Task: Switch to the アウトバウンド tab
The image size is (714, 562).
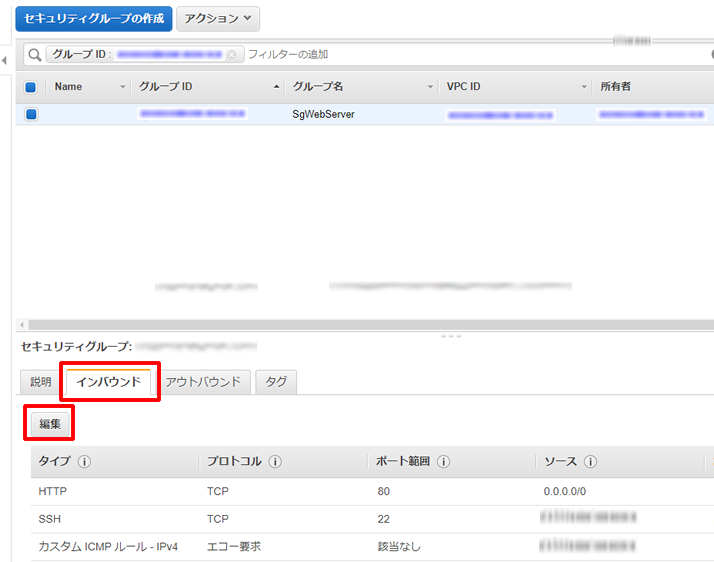Action: point(203,382)
